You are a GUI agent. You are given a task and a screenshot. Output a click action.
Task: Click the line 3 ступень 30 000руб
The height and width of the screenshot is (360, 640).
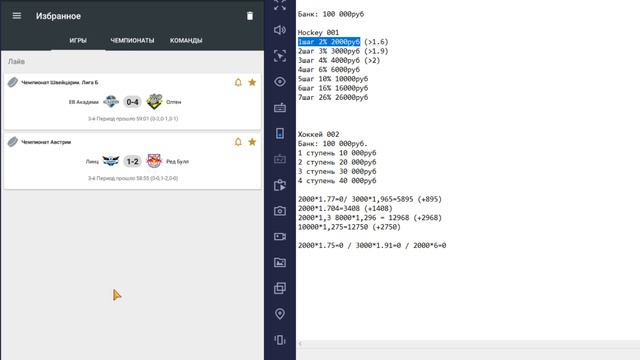tap(337, 171)
